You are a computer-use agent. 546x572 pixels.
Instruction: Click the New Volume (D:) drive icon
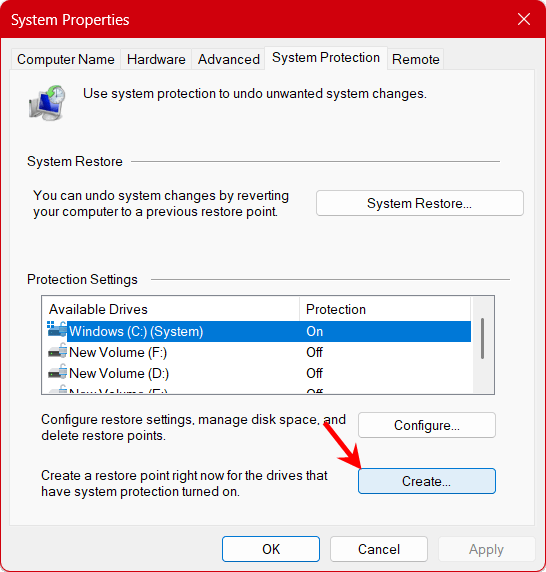58,372
